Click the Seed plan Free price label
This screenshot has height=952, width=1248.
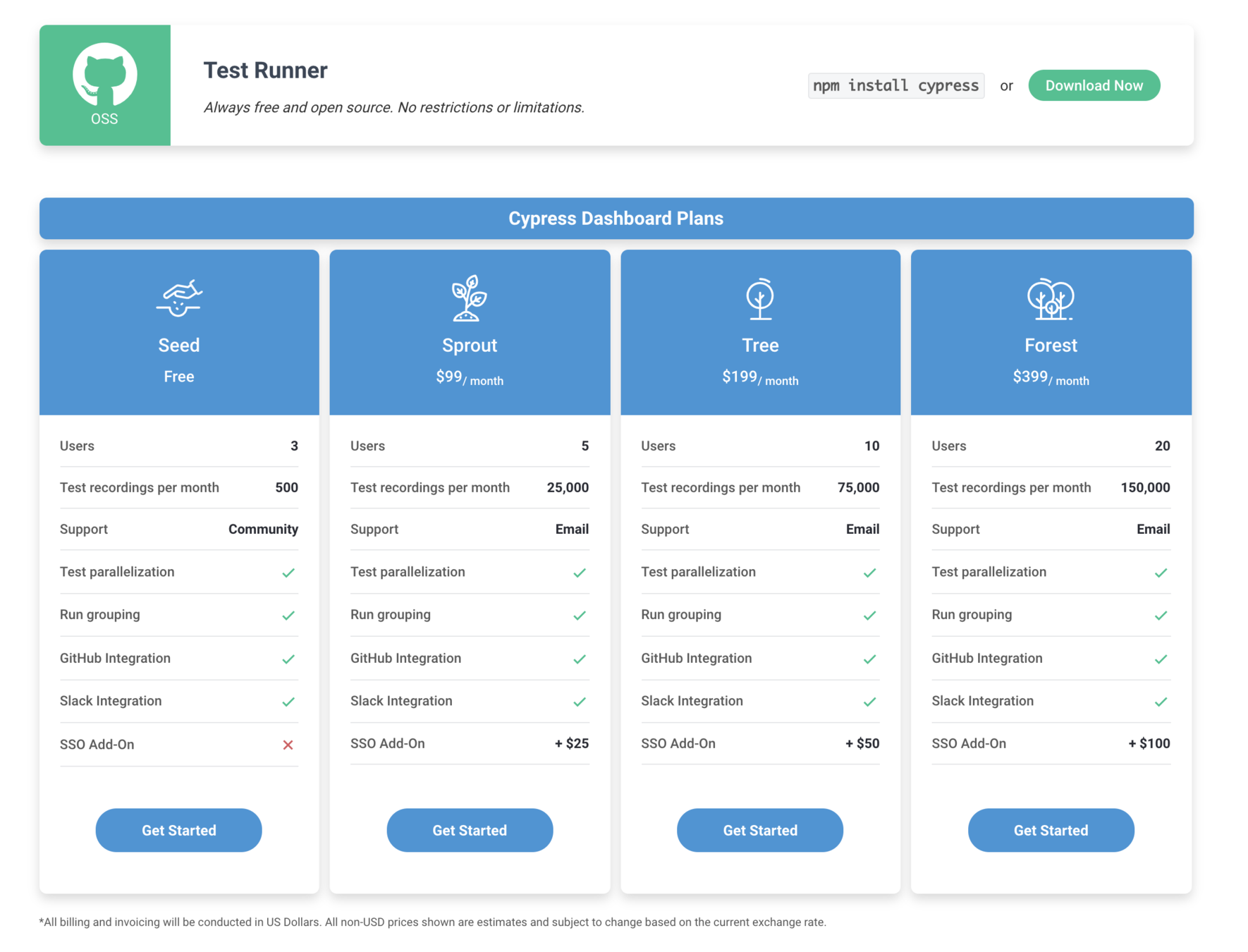click(x=179, y=377)
